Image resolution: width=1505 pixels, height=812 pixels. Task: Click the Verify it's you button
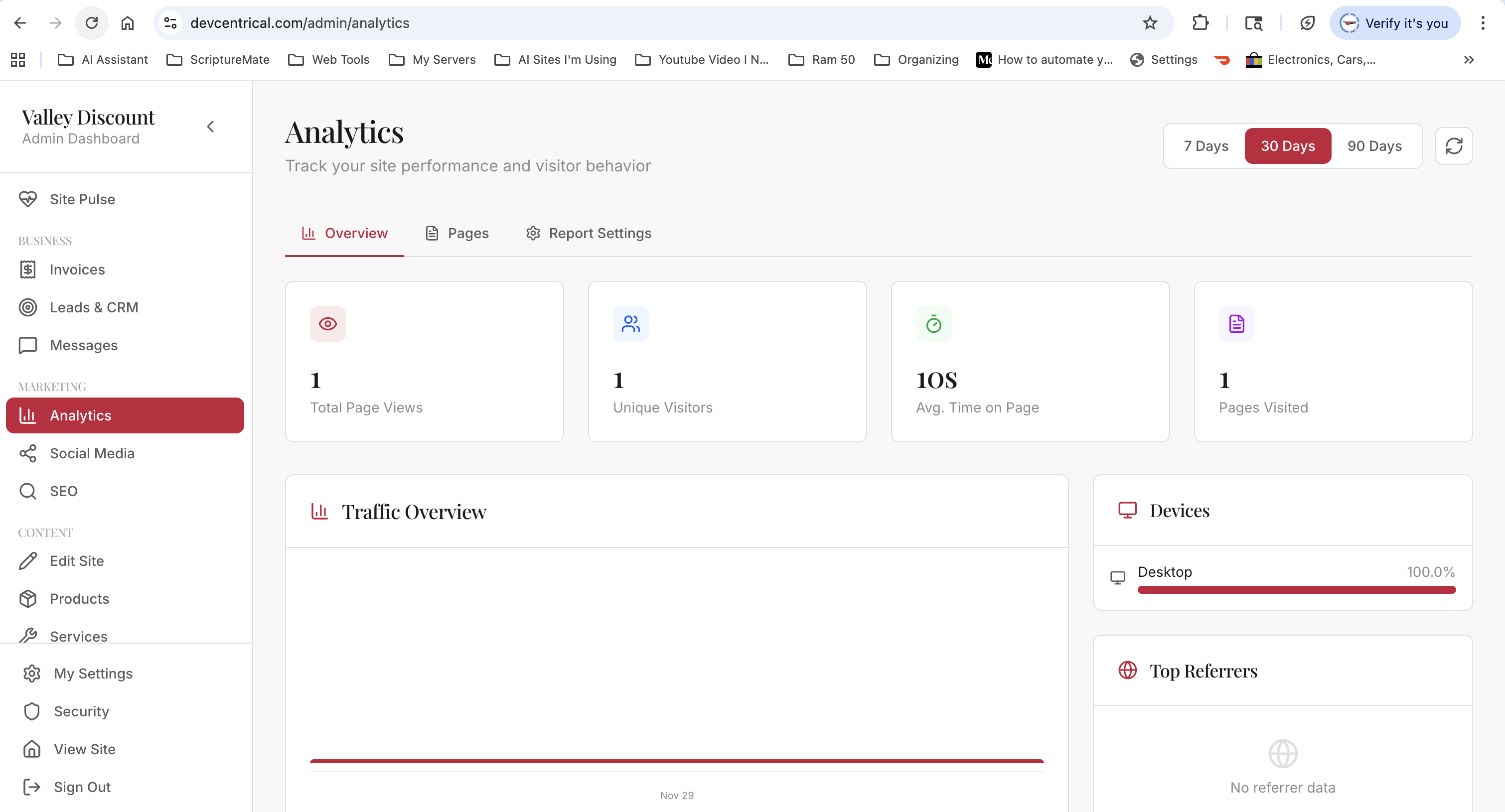1395,23
